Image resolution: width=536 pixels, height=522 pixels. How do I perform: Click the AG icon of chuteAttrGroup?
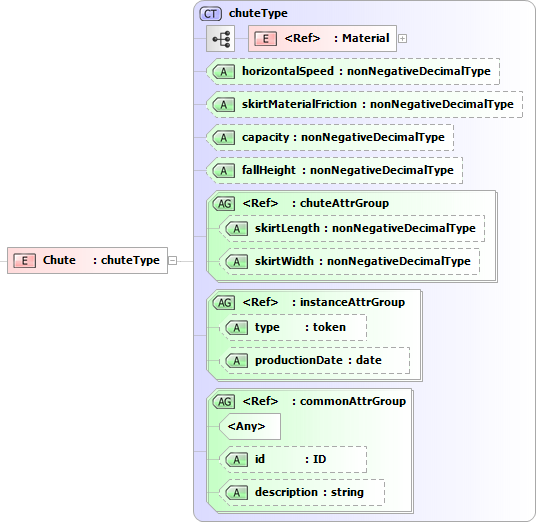point(224,204)
